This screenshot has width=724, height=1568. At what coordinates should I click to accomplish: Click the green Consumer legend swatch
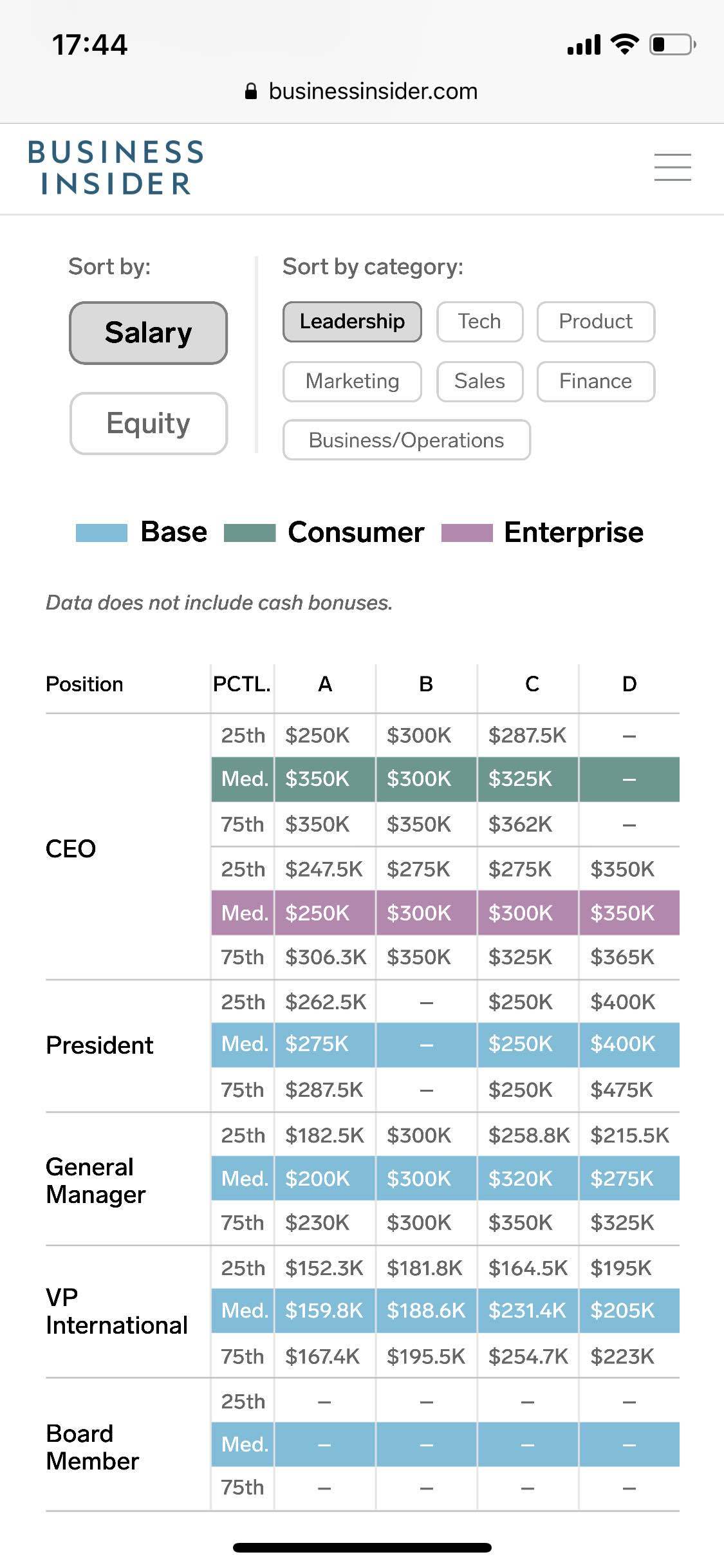coord(250,533)
